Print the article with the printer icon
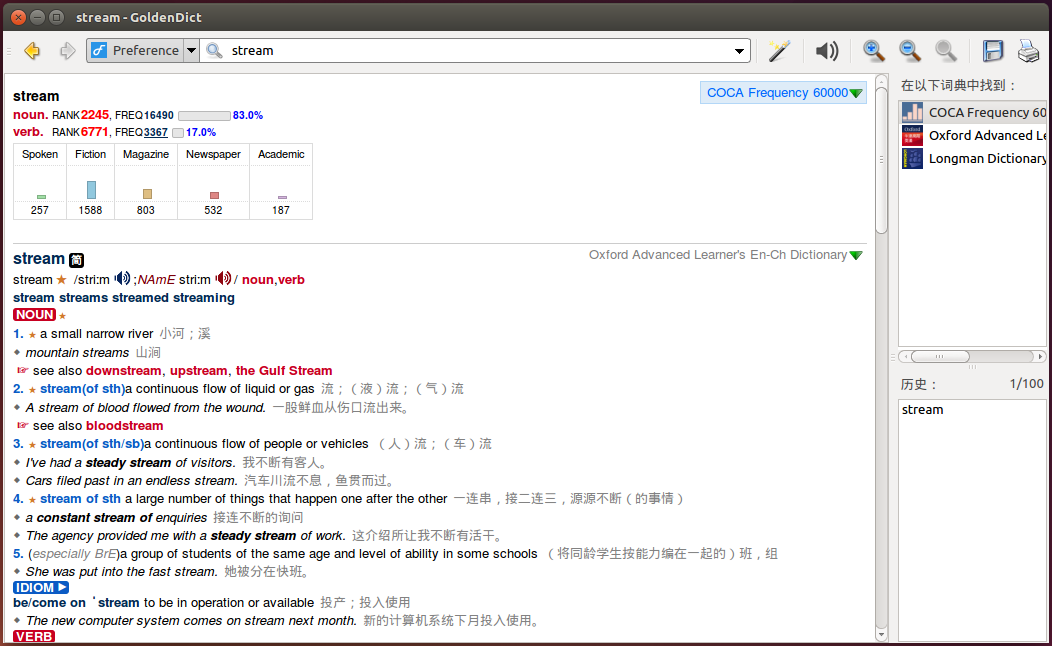This screenshot has width=1052, height=646. (x=1029, y=50)
